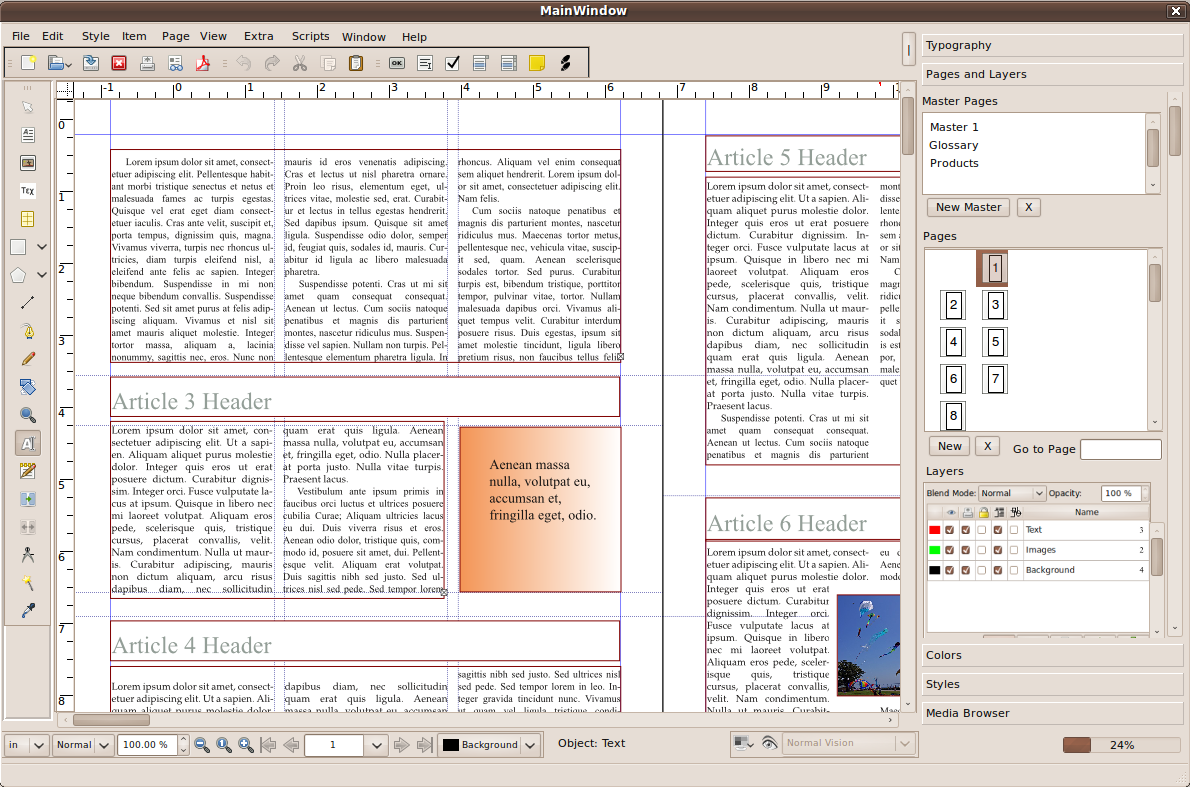Select the Glossary master page
Image resolution: width=1190 pixels, height=787 pixels.
(953, 145)
